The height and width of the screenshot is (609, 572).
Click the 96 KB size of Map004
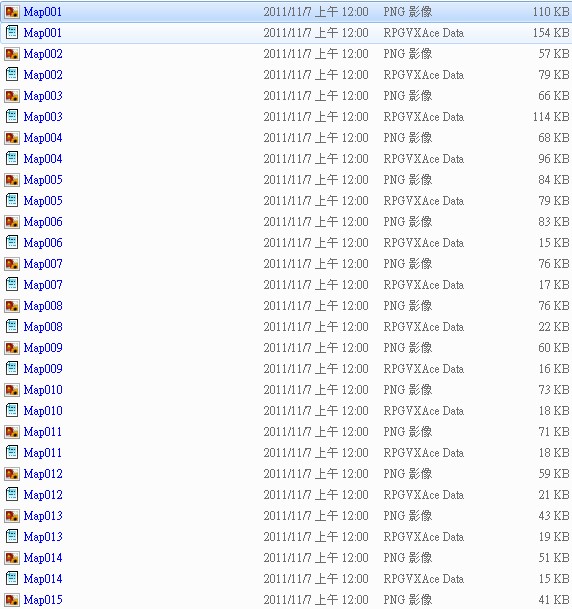pyautogui.click(x=554, y=158)
